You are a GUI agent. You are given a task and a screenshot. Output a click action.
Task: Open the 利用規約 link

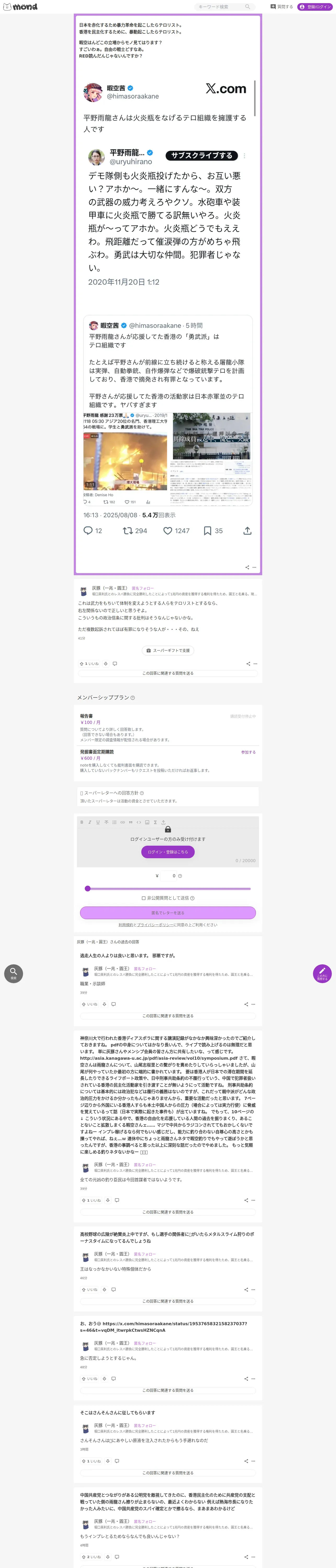tap(126, 925)
